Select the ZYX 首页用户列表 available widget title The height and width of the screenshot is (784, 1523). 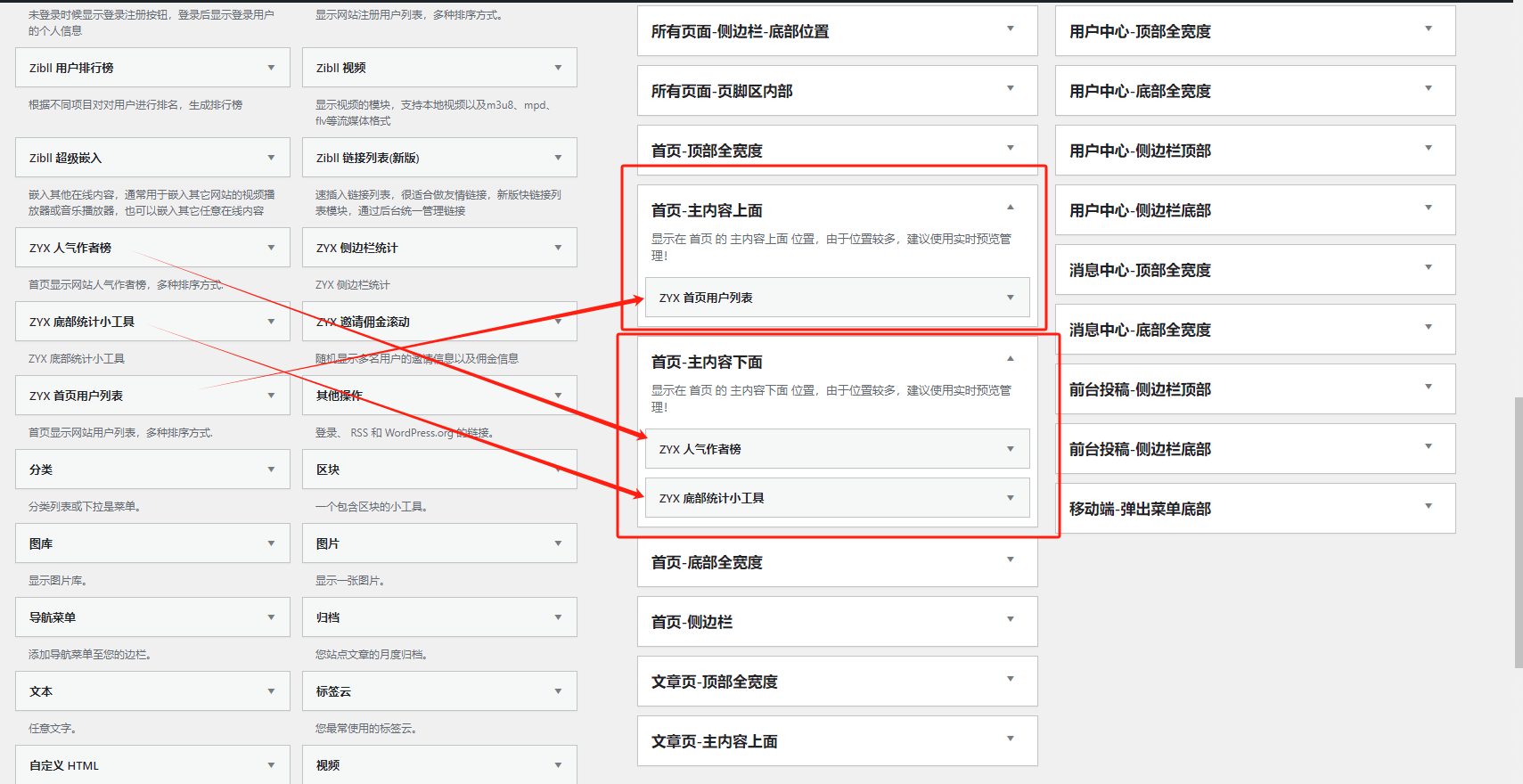point(76,396)
